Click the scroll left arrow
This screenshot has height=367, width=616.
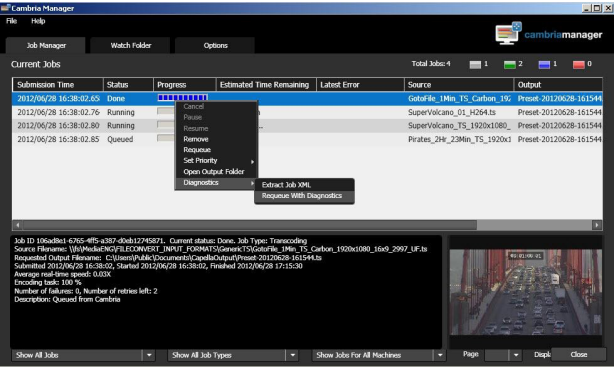click(x=17, y=225)
